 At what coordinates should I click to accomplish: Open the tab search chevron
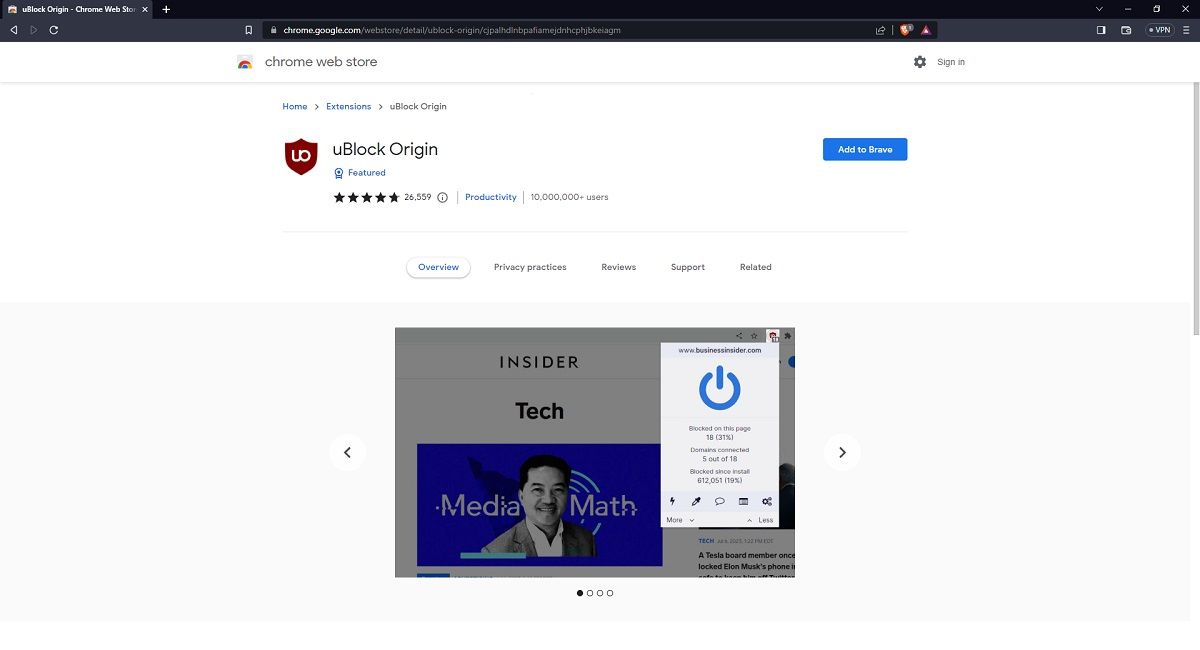[1100, 8]
